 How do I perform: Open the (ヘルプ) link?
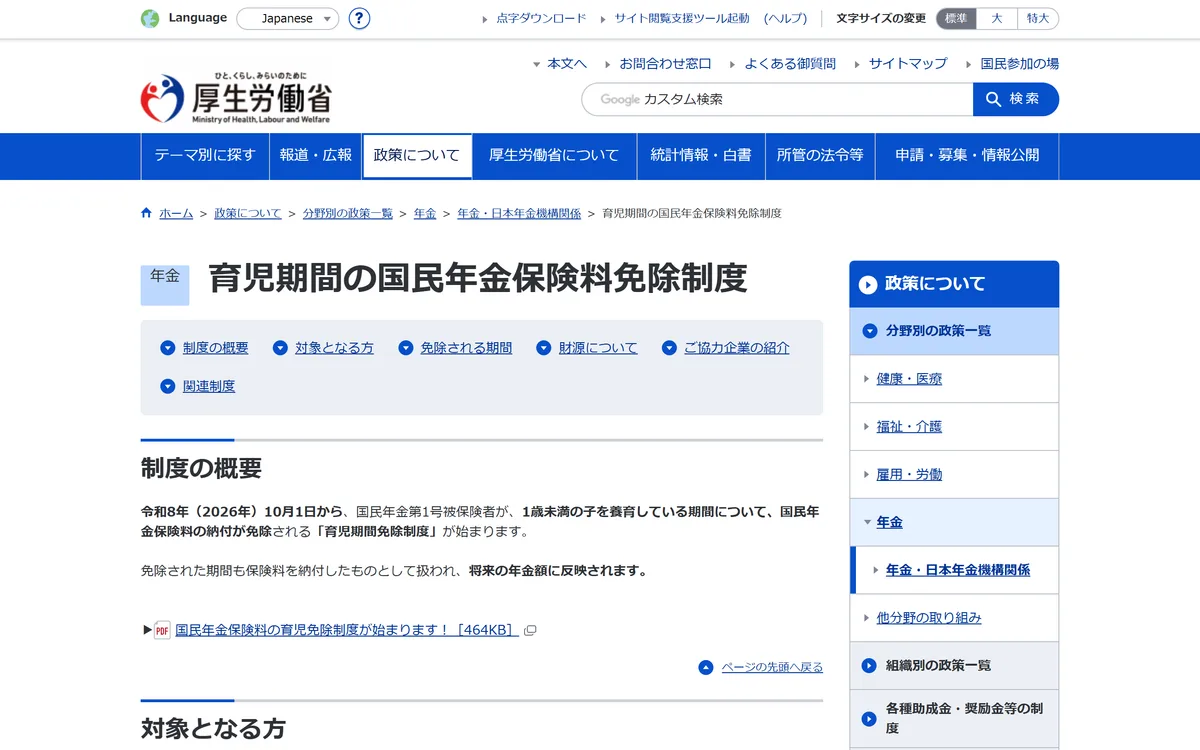pyautogui.click(x=785, y=18)
